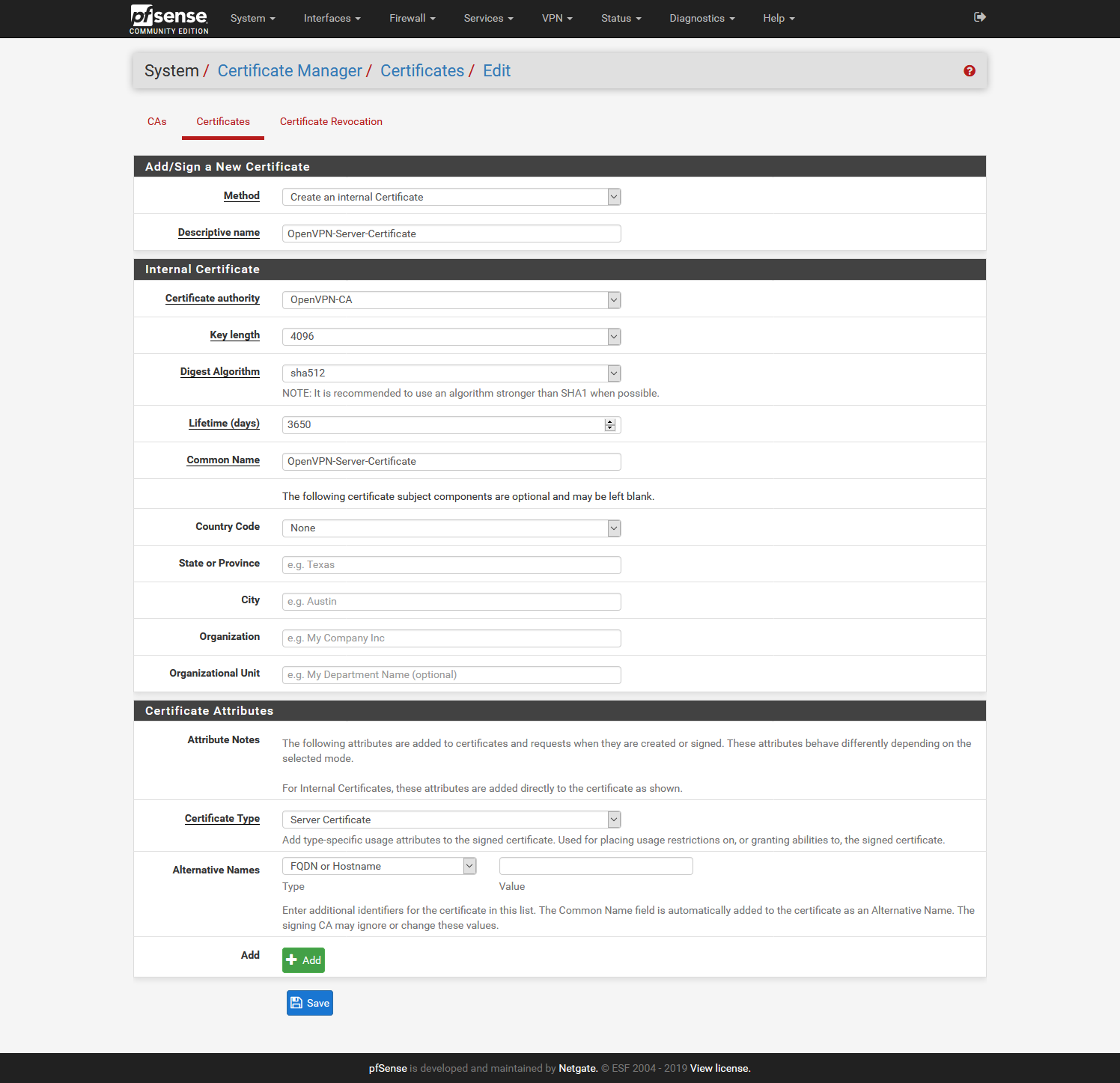Image resolution: width=1120 pixels, height=1083 pixels.
Task: Click the pfSense Community Edition logo
Action: [x=169, y=19]
